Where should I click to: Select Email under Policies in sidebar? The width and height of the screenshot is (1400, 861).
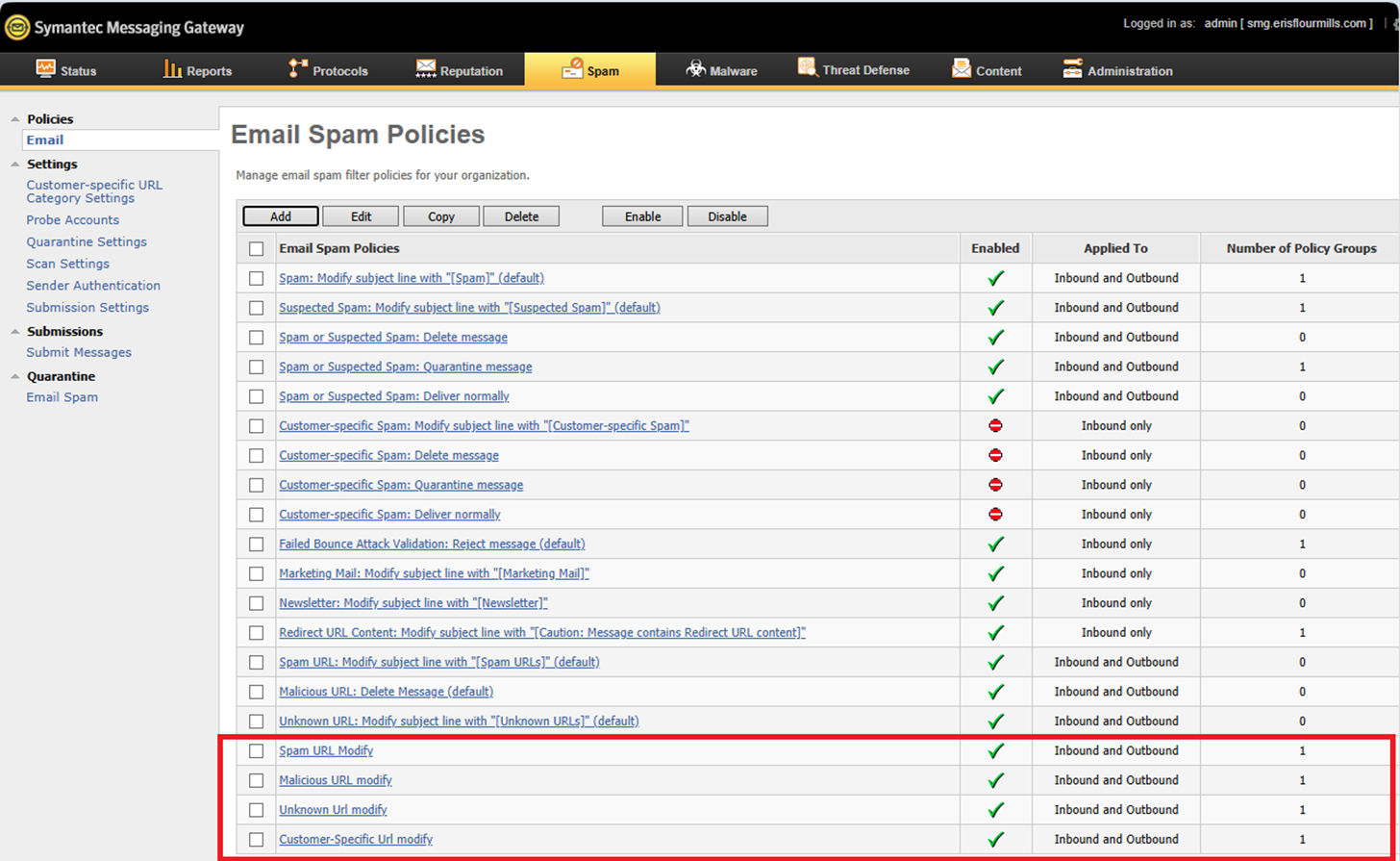(45, 140)
